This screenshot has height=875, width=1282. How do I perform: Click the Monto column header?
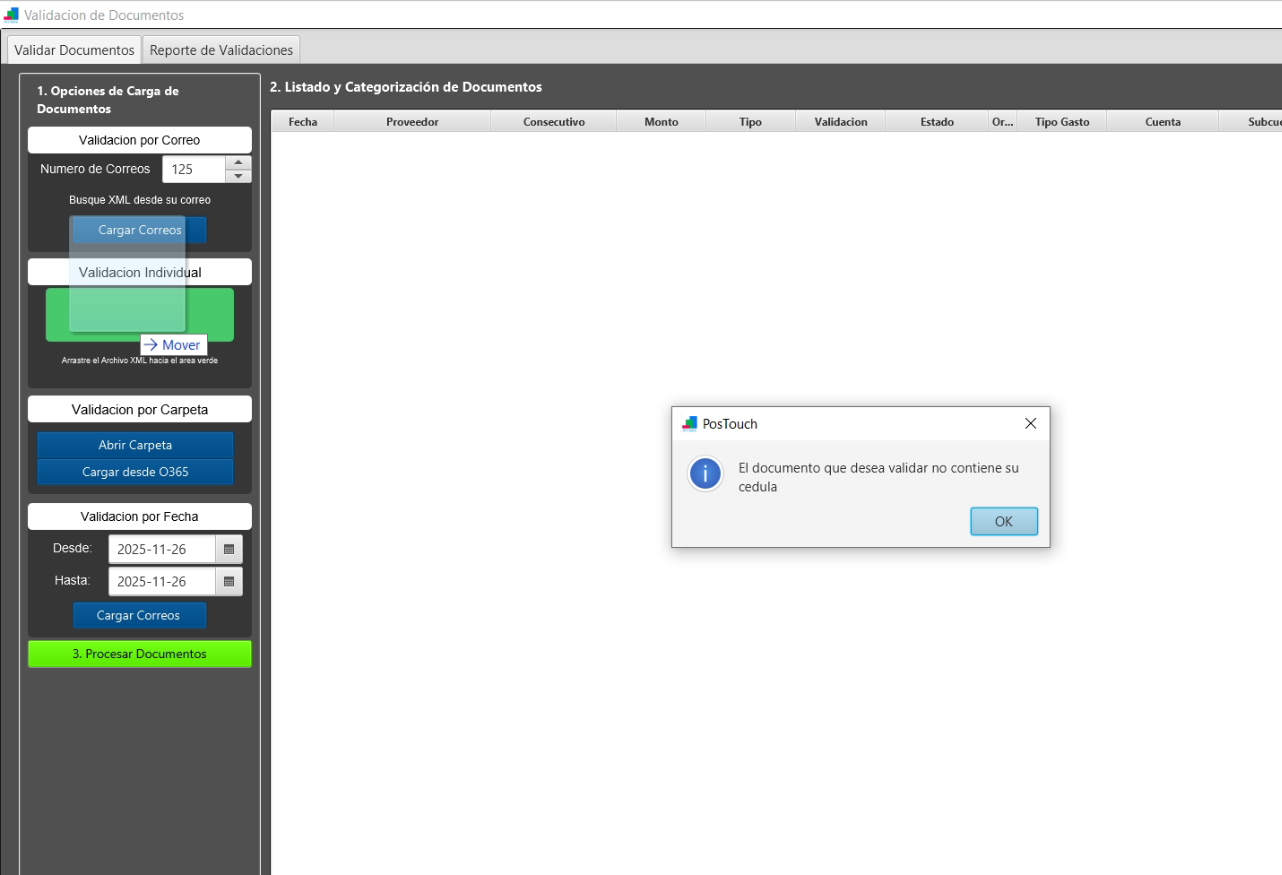tap(661, 122)
